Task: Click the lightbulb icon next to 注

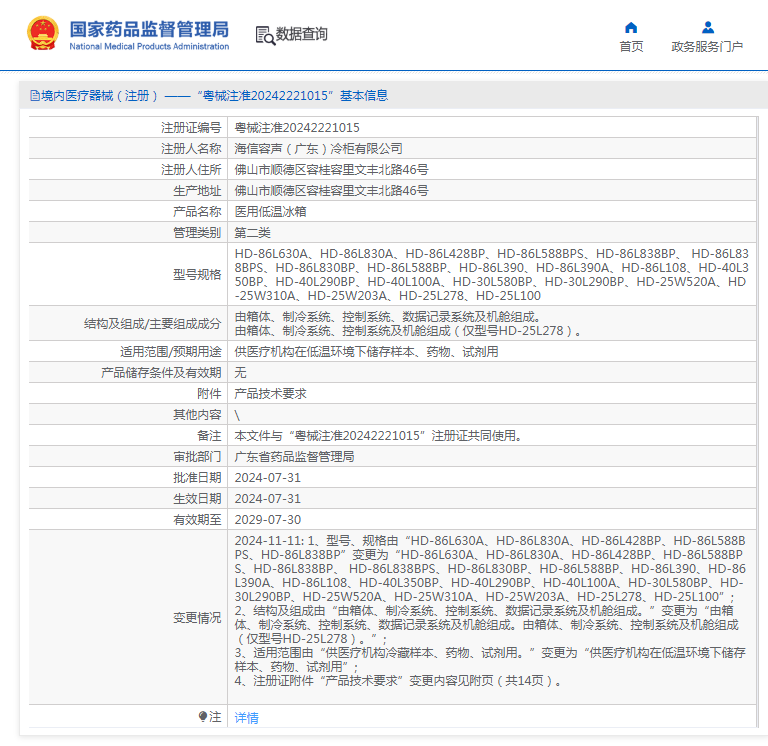Action: click(203, 717)
